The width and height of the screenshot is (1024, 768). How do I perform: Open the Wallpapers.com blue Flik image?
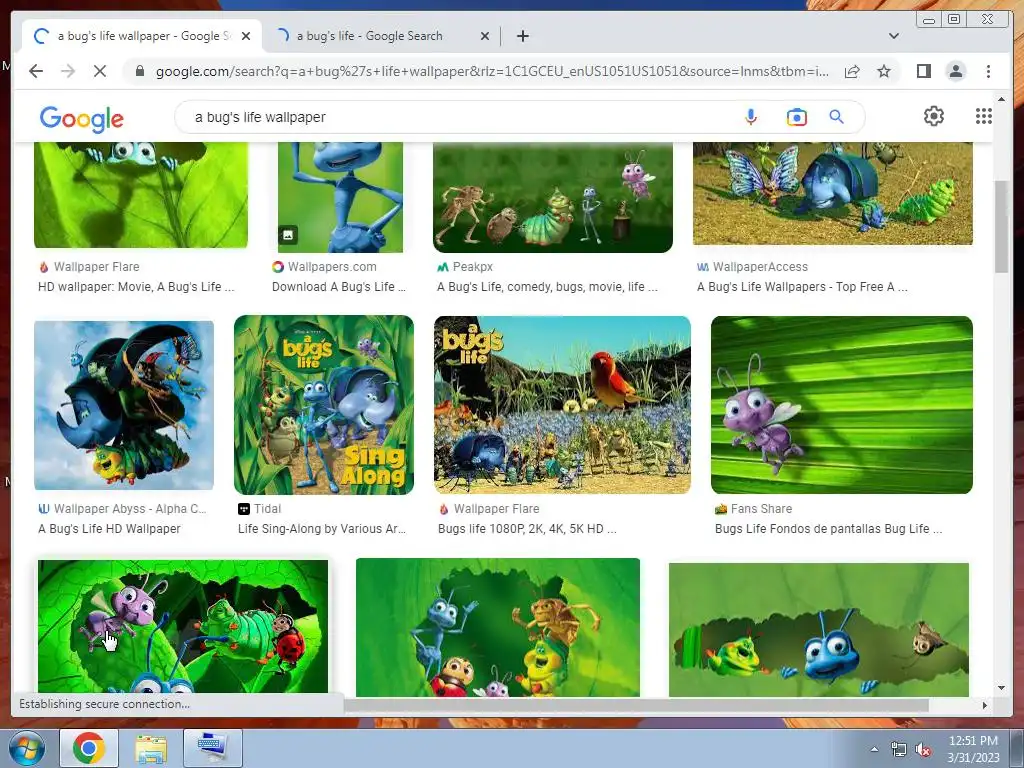pos(340,198)
